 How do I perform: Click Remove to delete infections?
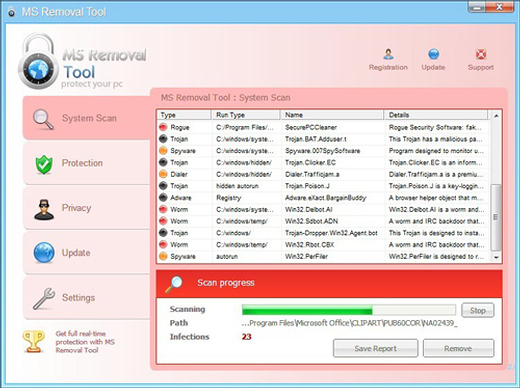pyautogui.click(x=458, y=348)
